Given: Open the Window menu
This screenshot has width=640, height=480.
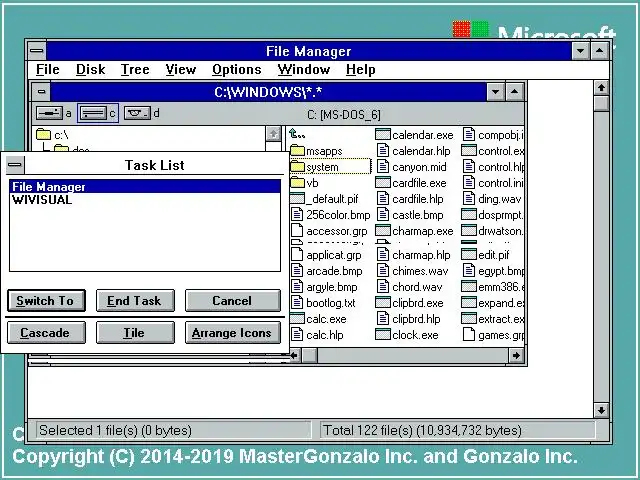Looking at the screenshot, I should tap(304, 69).
